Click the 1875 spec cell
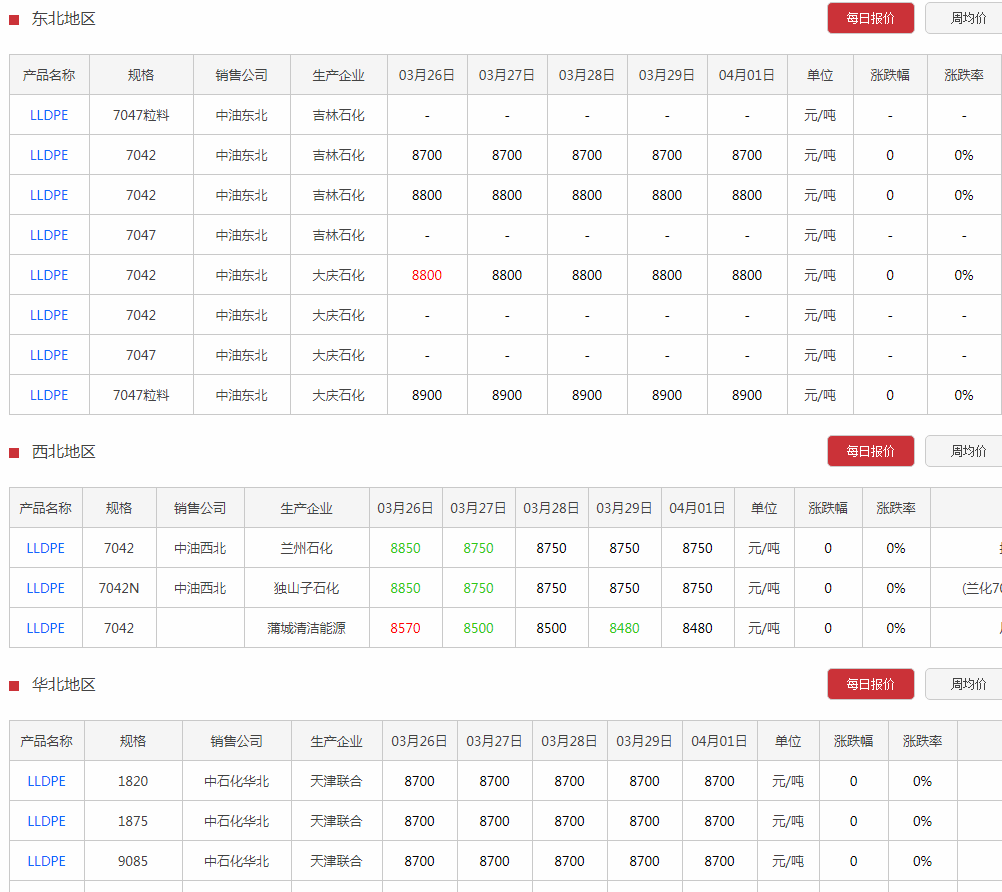The width and height of the screenshot is (1002, 892). click(x=133, y=821)
